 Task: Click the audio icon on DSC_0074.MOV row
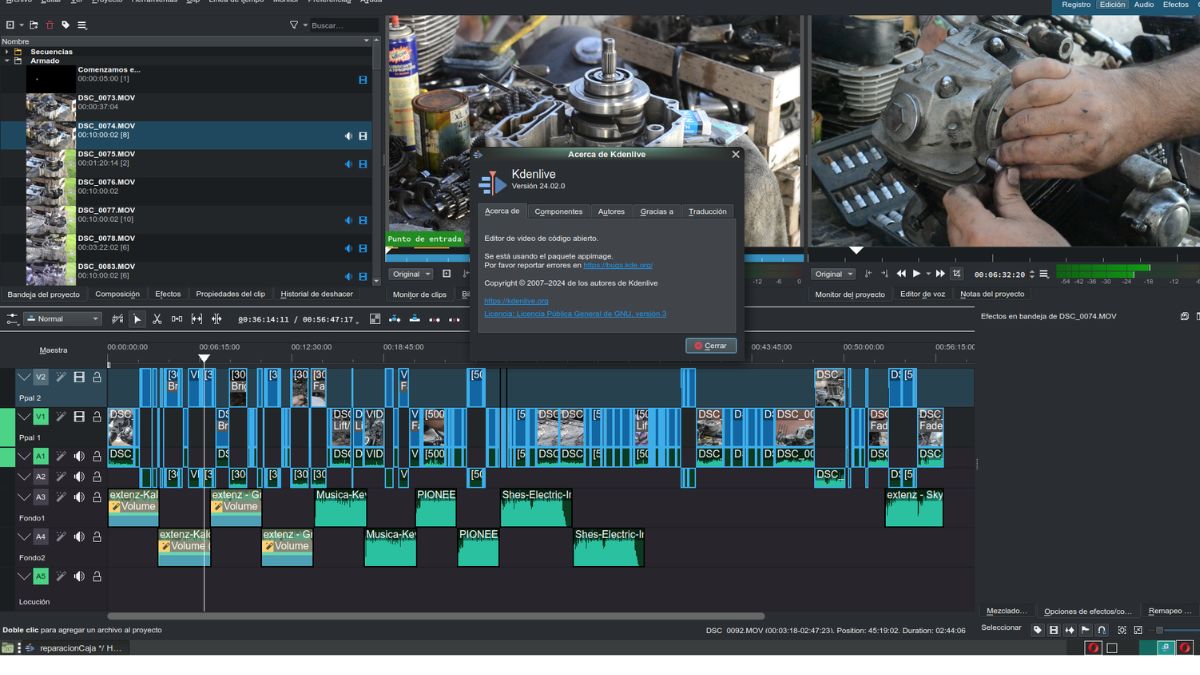(349, 136)
